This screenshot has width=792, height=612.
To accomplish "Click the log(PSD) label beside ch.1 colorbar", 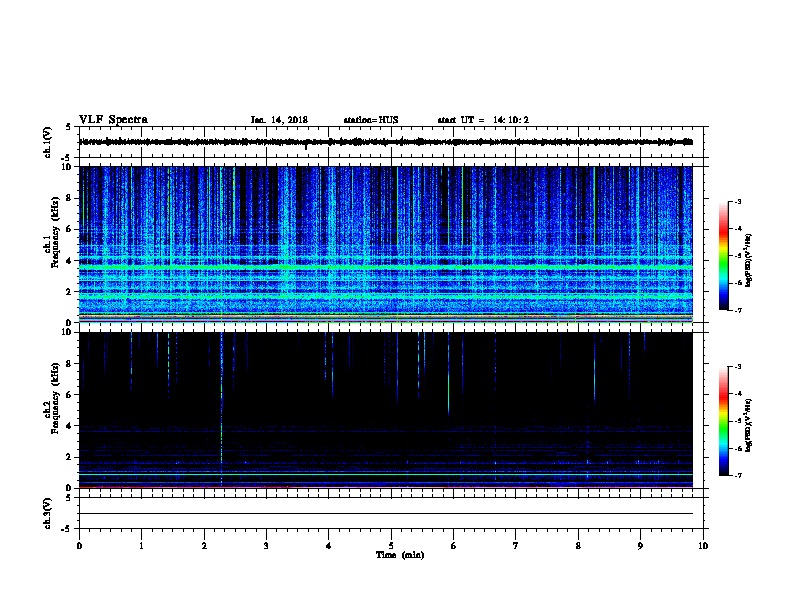I will [x=749, y=260].
